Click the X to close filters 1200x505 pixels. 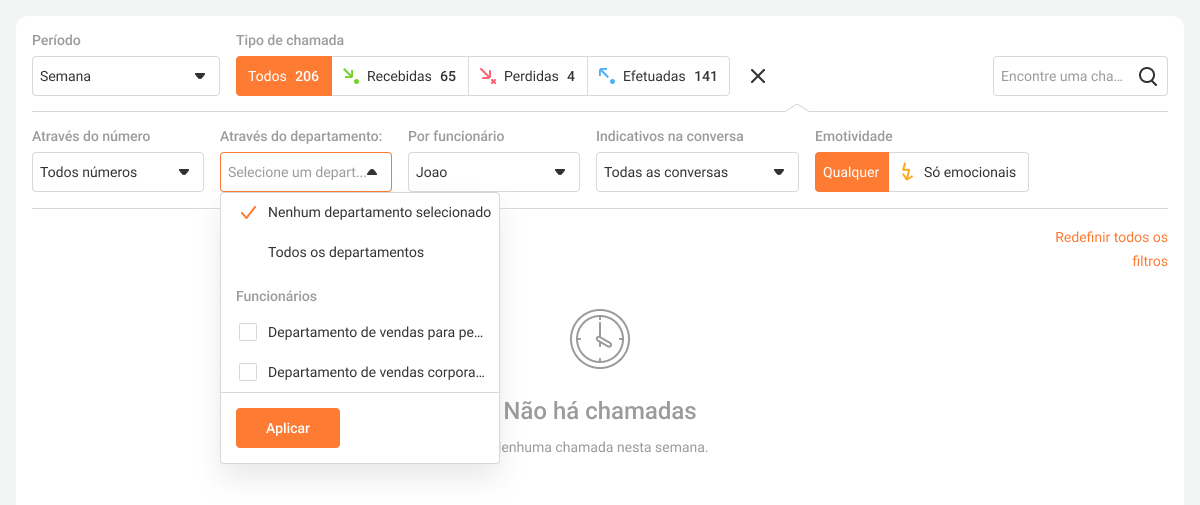click(758, 76)
